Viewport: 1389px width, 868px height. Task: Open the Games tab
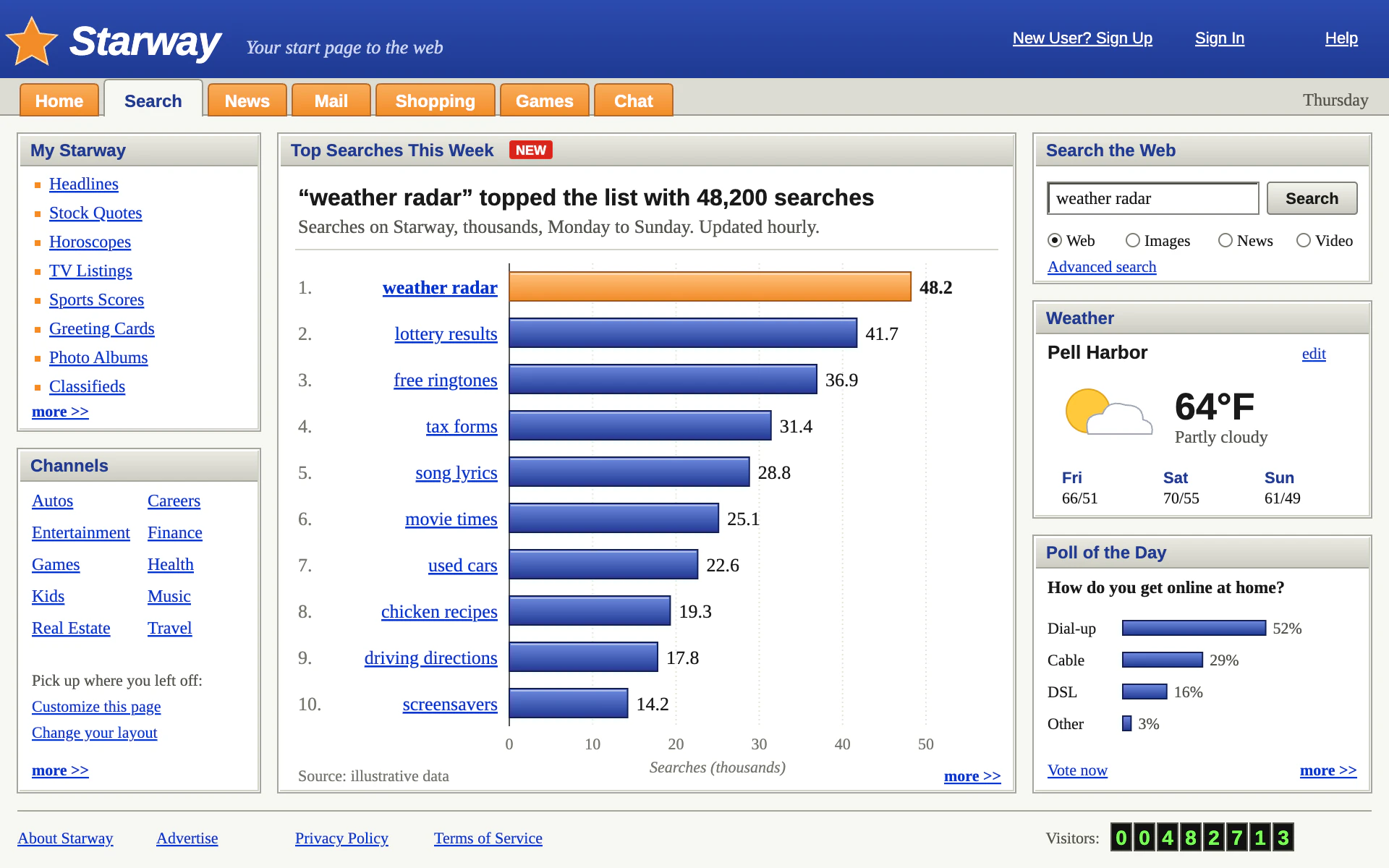click(545, 101)
